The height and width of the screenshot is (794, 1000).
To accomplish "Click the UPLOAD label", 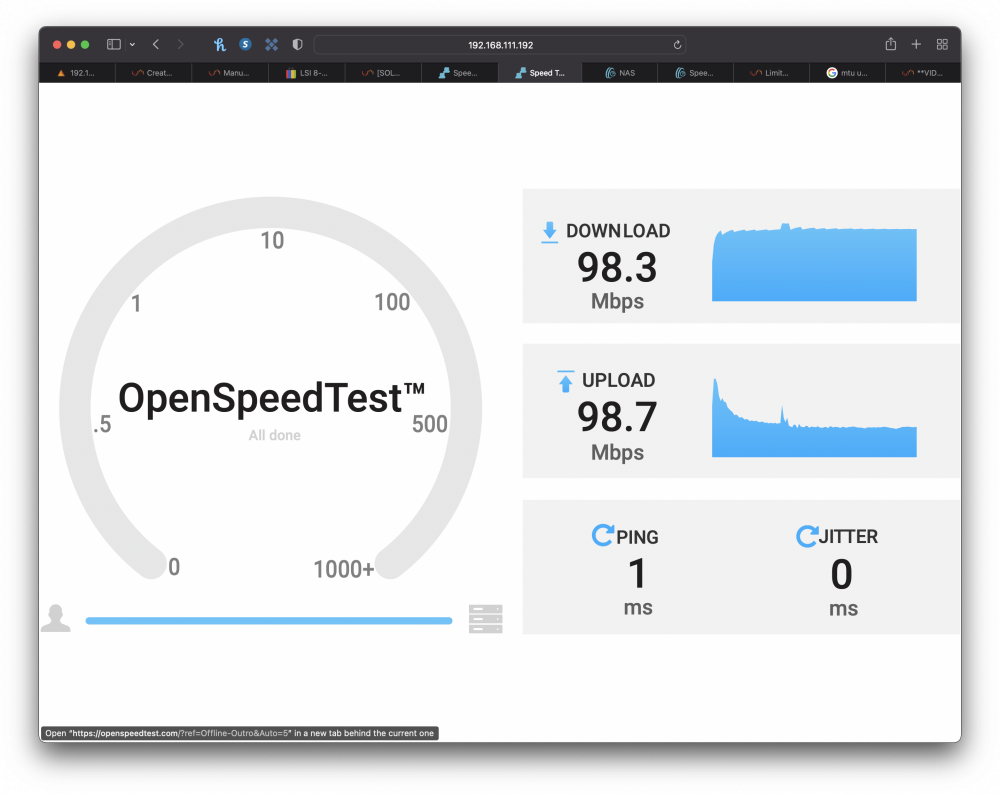I will (x=618, y=380).
